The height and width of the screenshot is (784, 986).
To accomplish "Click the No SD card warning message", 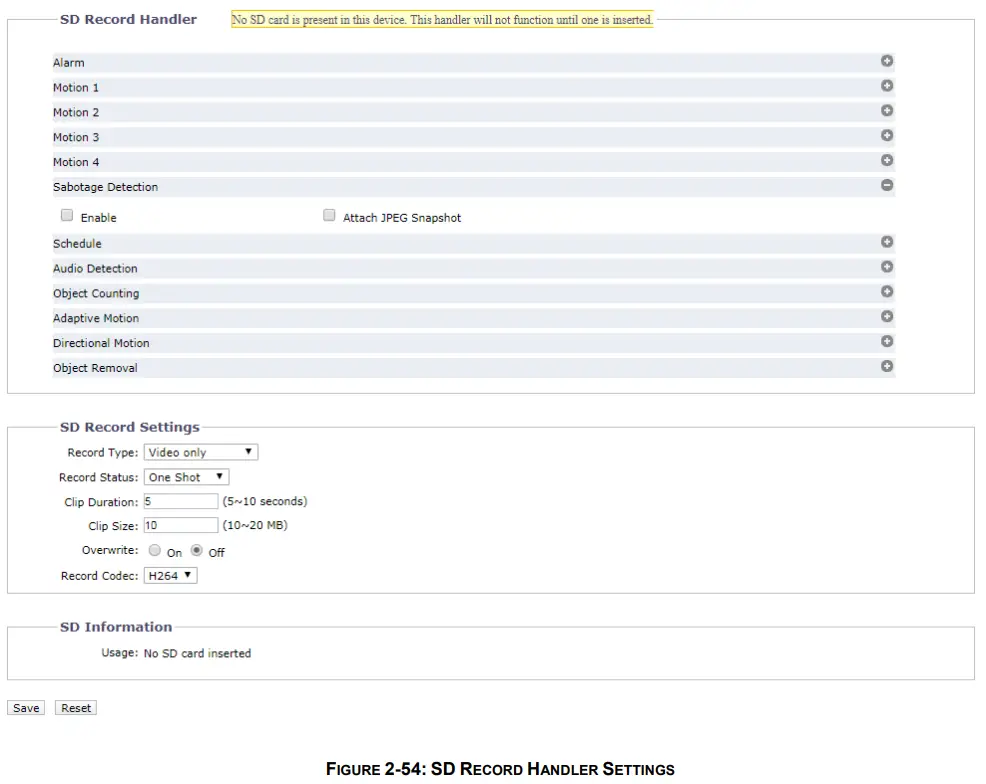I will click(x=442, y=19).
